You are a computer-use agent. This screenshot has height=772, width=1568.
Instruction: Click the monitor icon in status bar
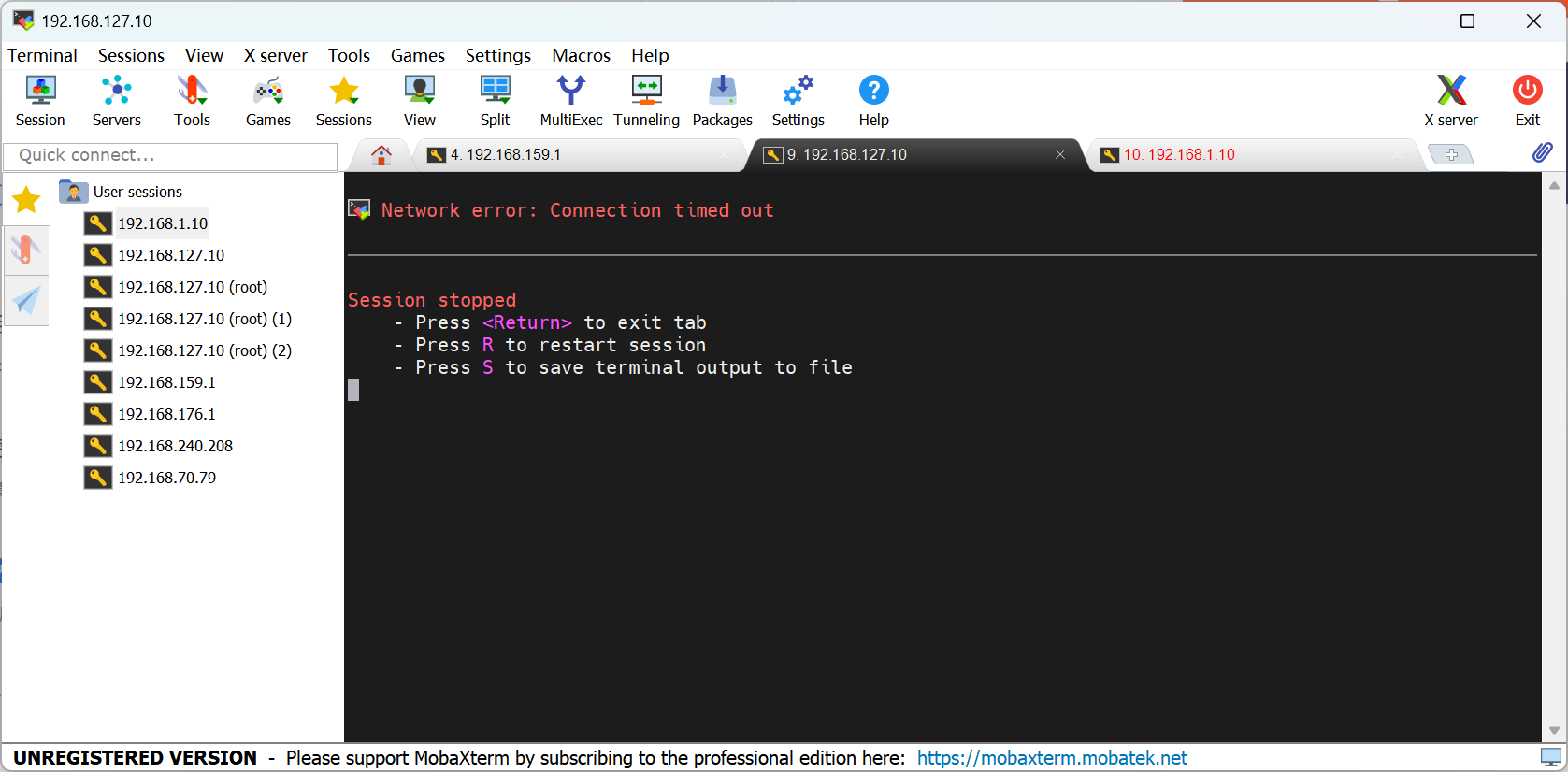click(1551, 757)
